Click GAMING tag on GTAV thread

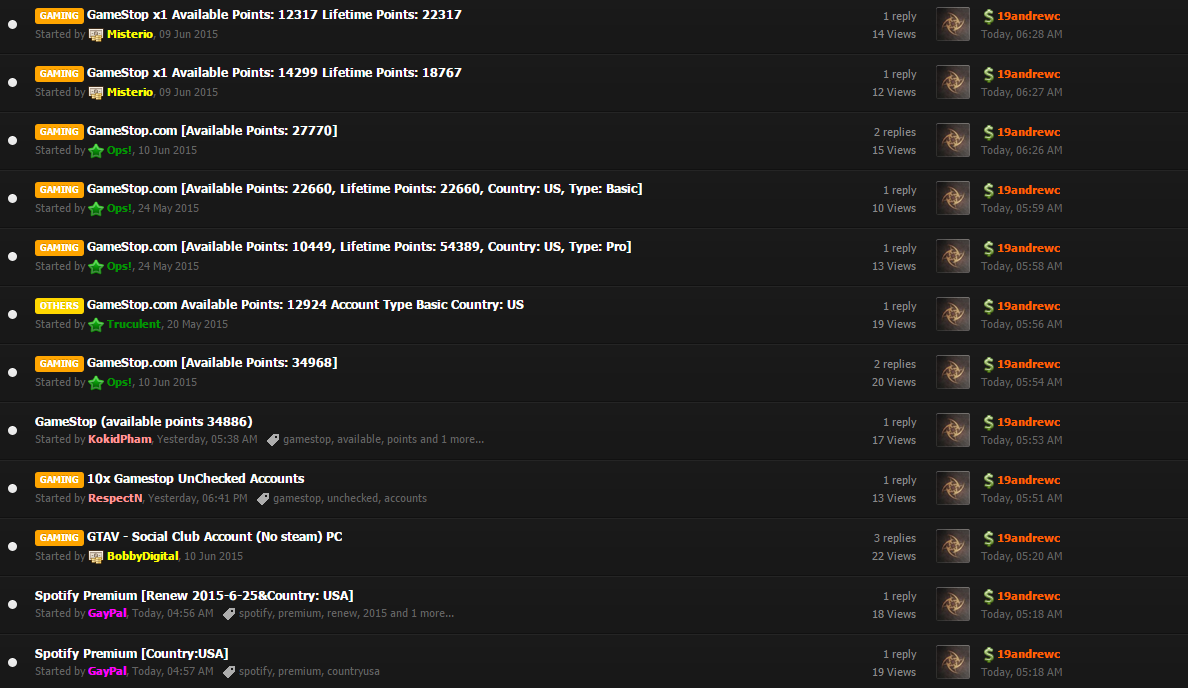click(x=59, y=537)
